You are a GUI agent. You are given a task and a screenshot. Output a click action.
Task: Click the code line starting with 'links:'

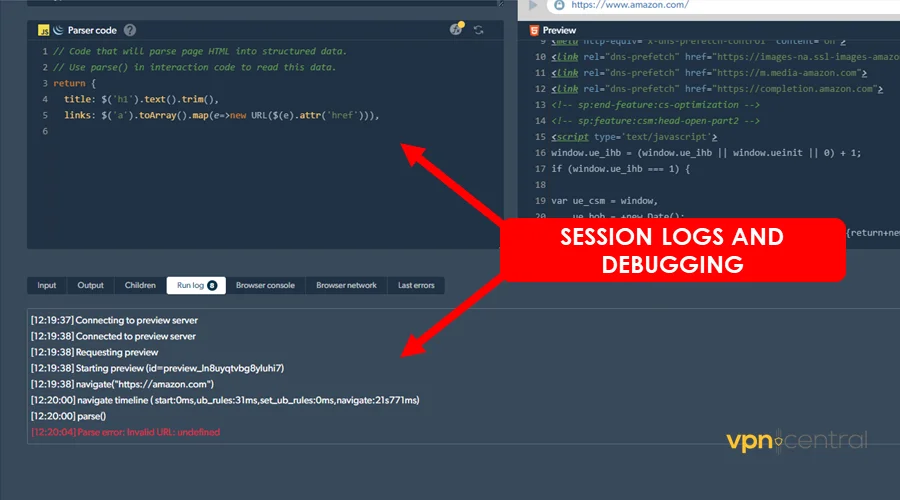pos(222,115)
